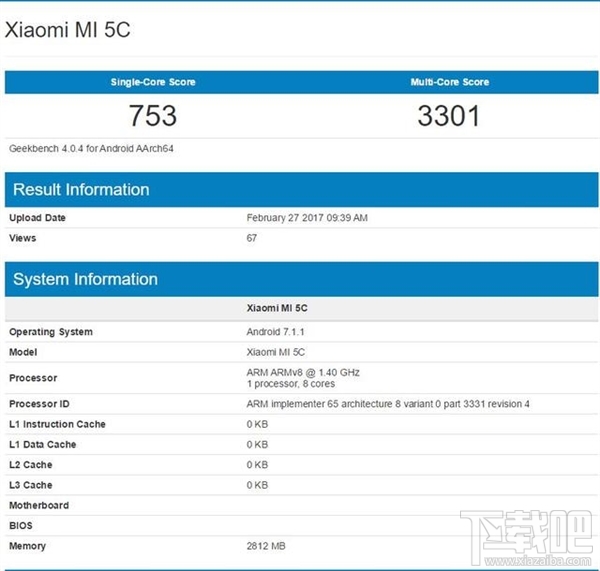Image resolution: width=600 pixels, height=571 pixels.
Task: Click the L2 Cache label
Action: 31,465
